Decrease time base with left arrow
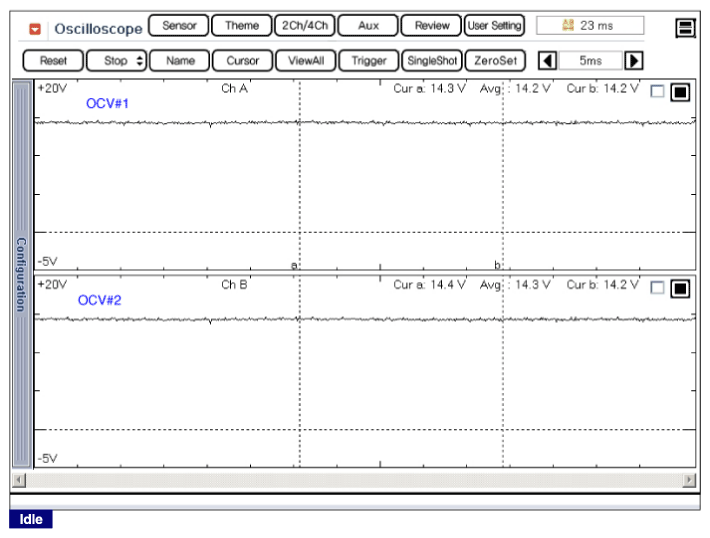 tap(548, 61)
